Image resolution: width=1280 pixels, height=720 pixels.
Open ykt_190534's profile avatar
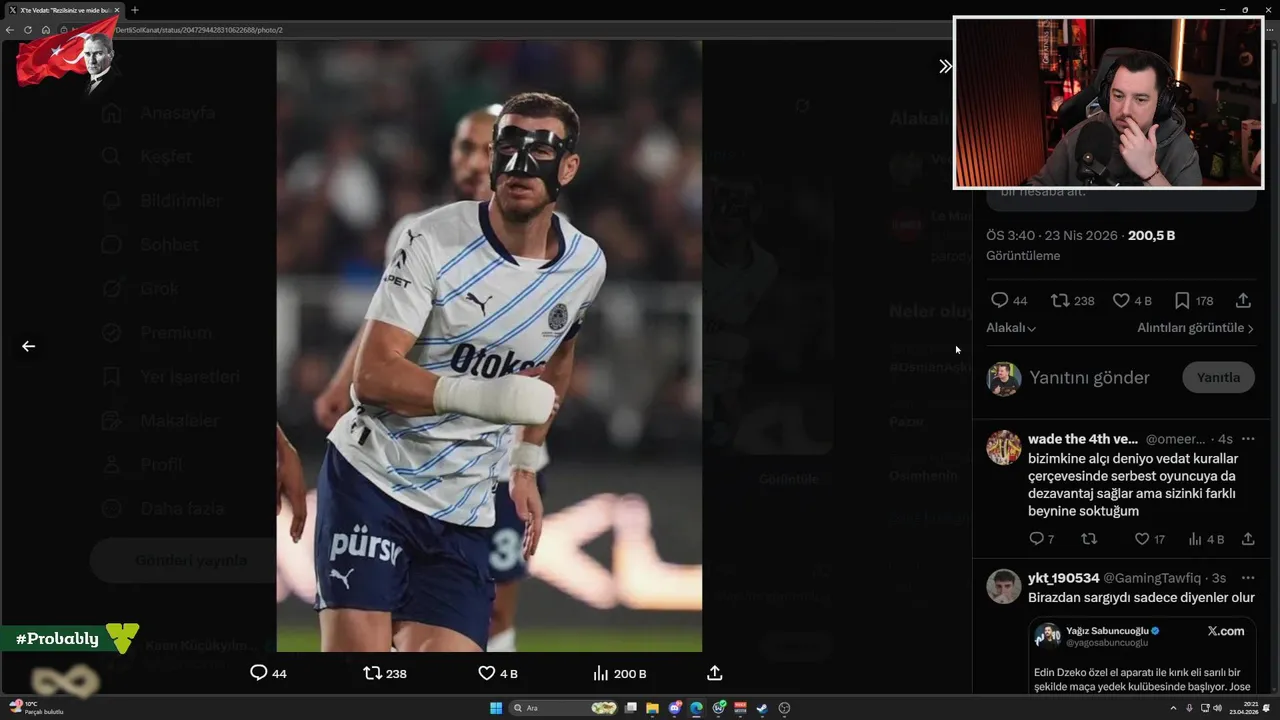(x=1004, y=586)
